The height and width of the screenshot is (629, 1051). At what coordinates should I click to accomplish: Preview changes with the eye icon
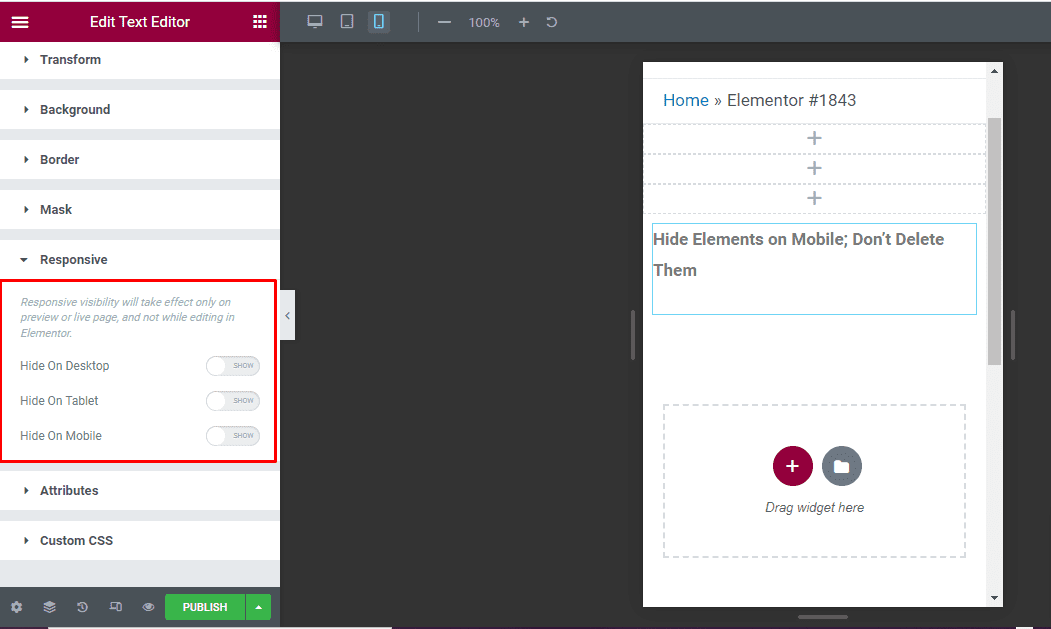148,607
